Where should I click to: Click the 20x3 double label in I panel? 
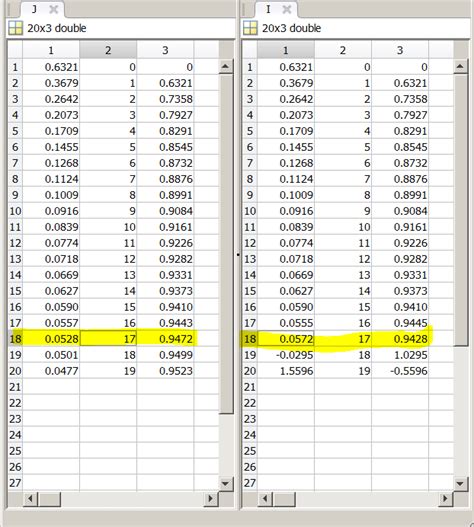point(291,28)
